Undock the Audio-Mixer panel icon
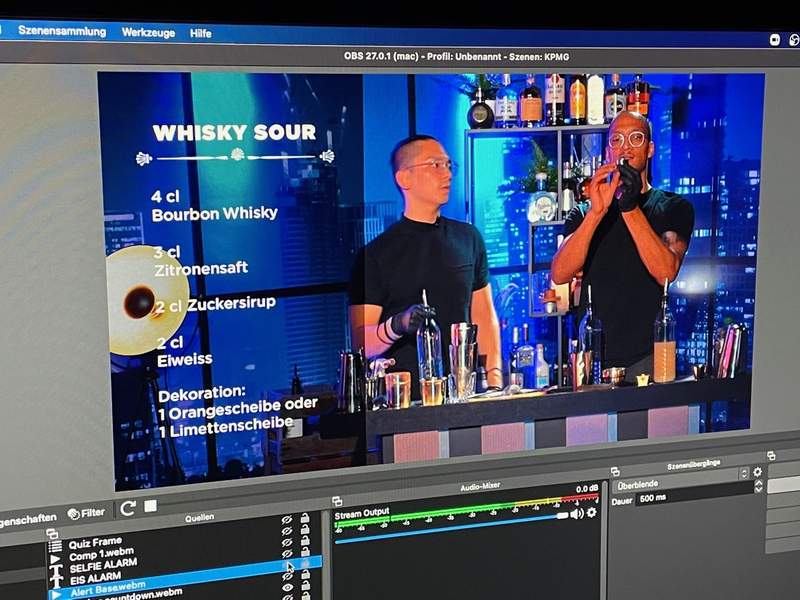Screen dimensions: 800x600 tap(338, 500)
